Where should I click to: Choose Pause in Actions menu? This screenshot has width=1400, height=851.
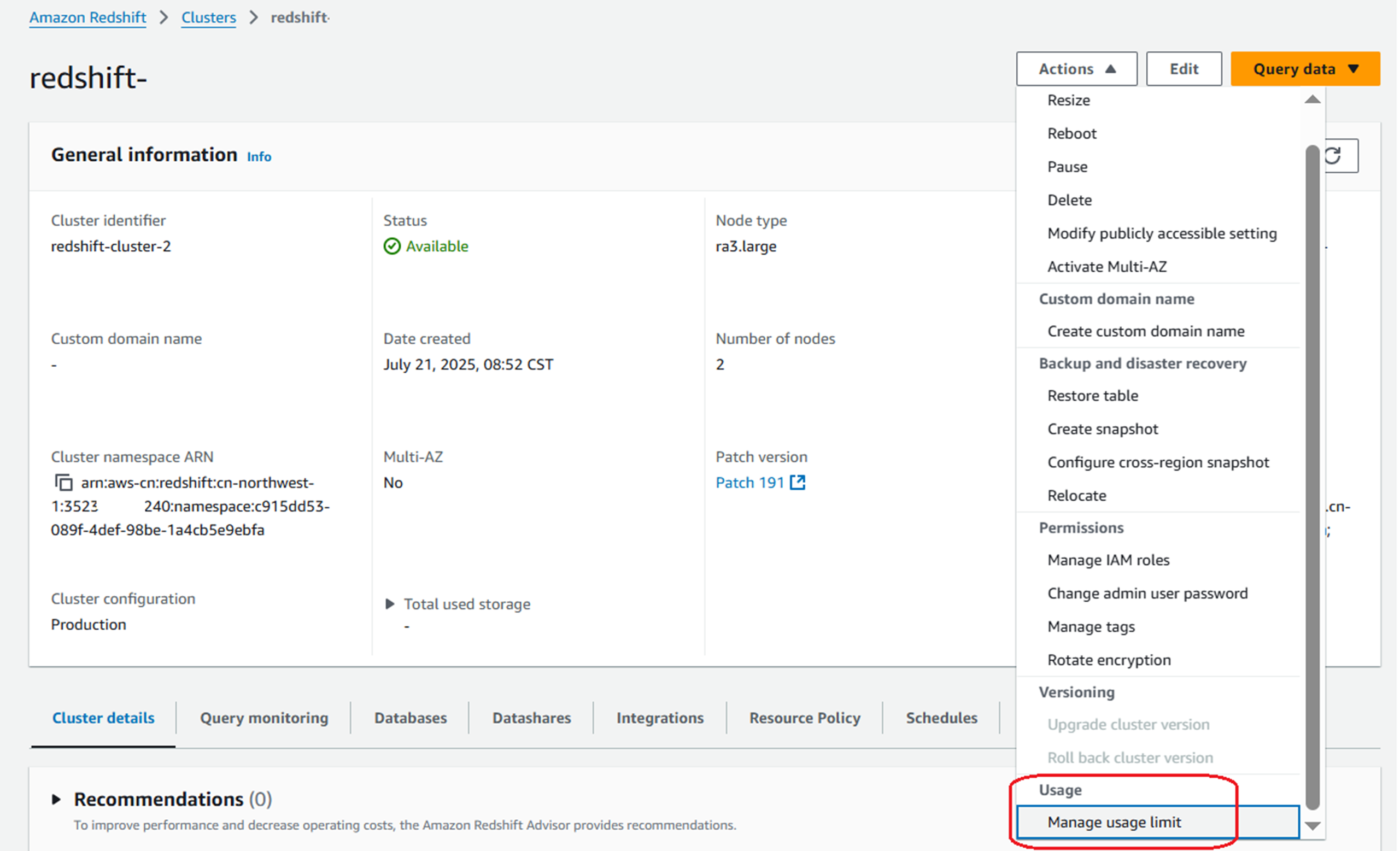pos(1067,167)
